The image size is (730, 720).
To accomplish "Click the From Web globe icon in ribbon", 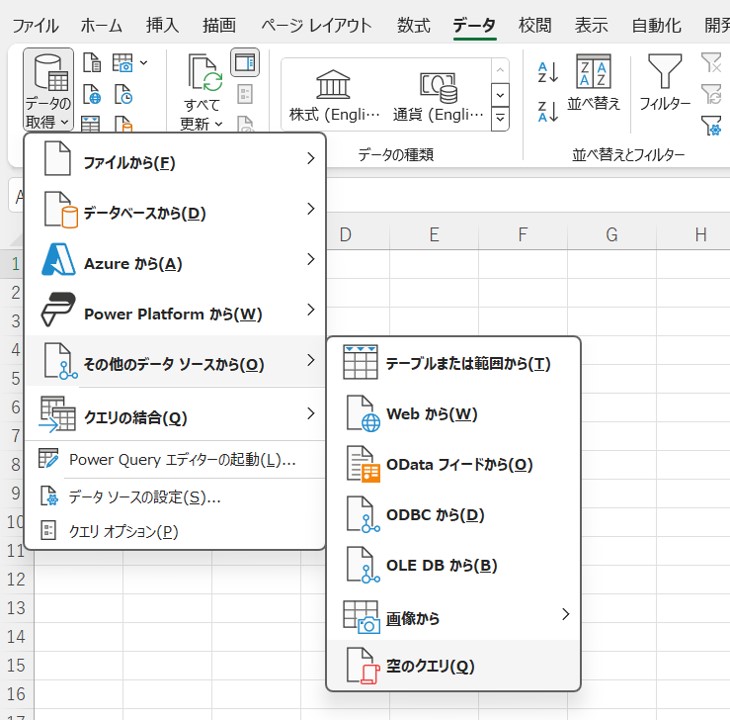I will [92, 94].
